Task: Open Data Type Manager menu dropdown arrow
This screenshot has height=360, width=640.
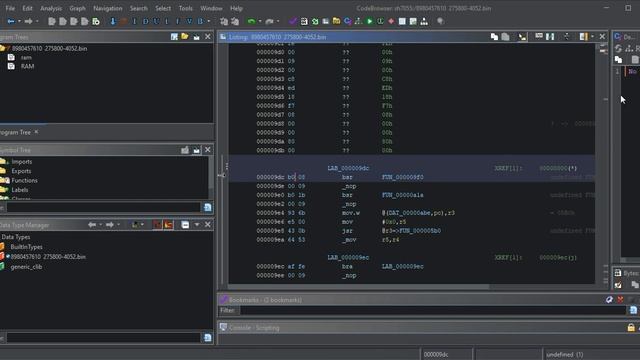Action: [x=197, y=224]
